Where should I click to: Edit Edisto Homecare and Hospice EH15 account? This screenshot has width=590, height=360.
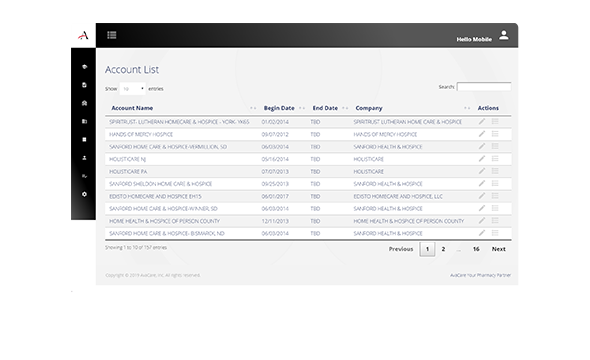[482, 196]
